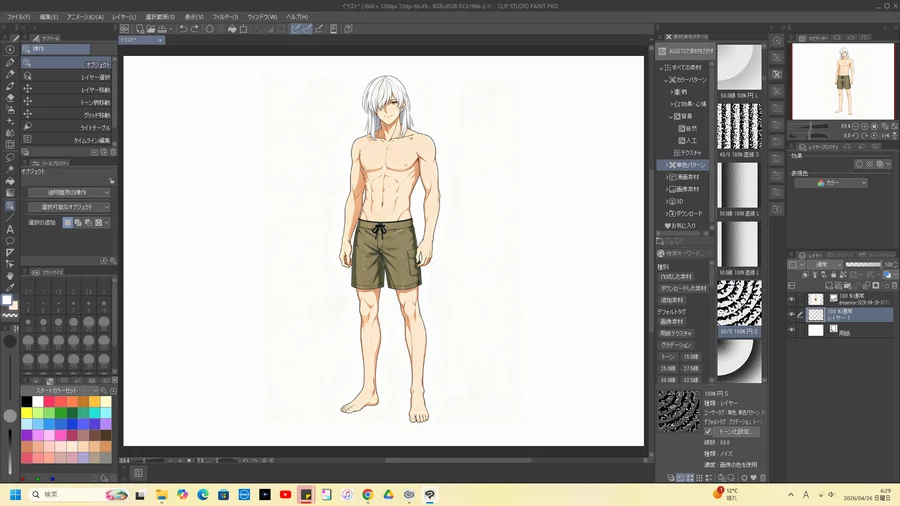The width and height of the screenshot is (900, 506).
Task: Open the 透明箇所の操作 dropdown
Action: (69, 193)
